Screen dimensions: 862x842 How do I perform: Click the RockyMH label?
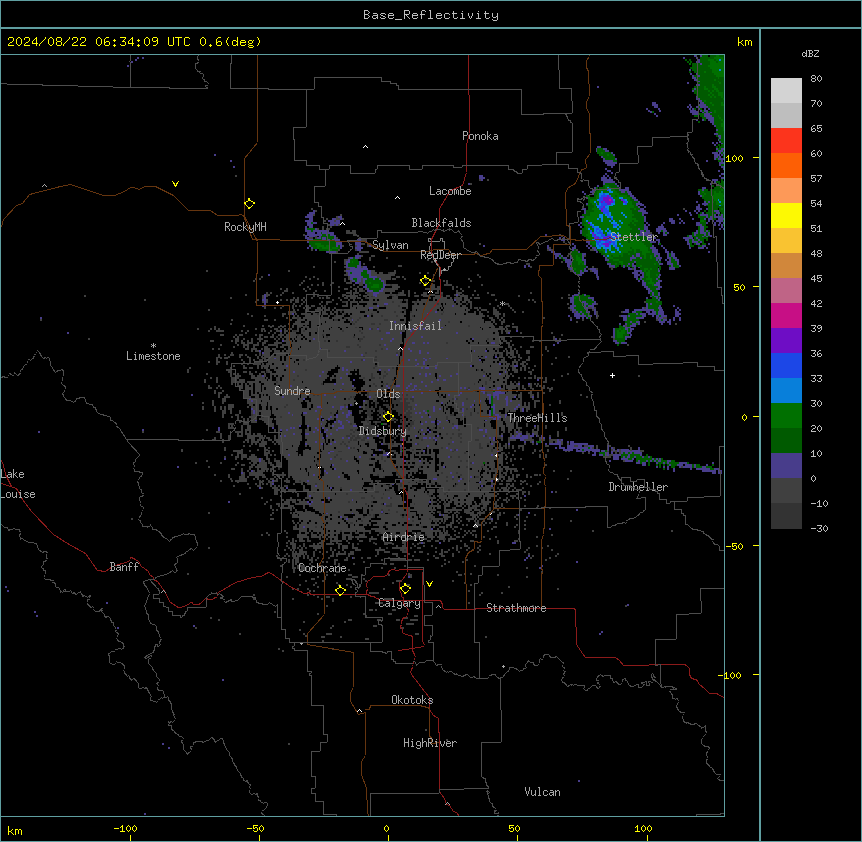245,227
